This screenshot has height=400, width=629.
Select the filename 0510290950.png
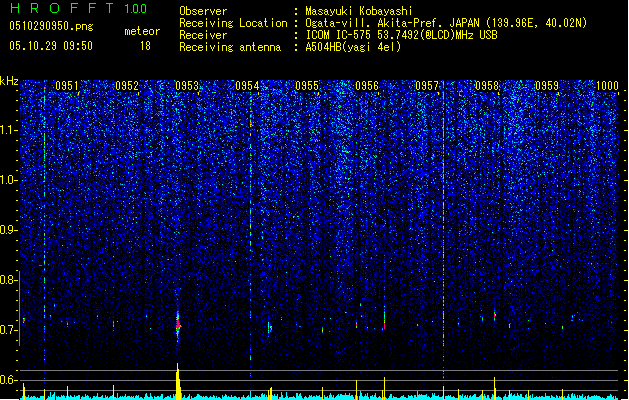pyautogui.click(x=51, y=26)
